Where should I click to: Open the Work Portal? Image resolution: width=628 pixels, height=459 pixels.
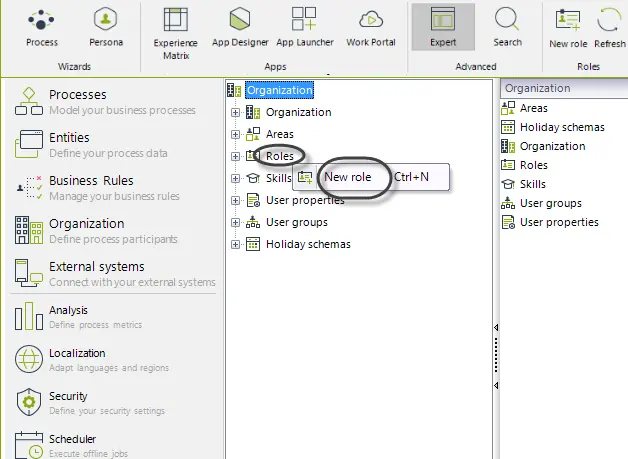[371, 28]
